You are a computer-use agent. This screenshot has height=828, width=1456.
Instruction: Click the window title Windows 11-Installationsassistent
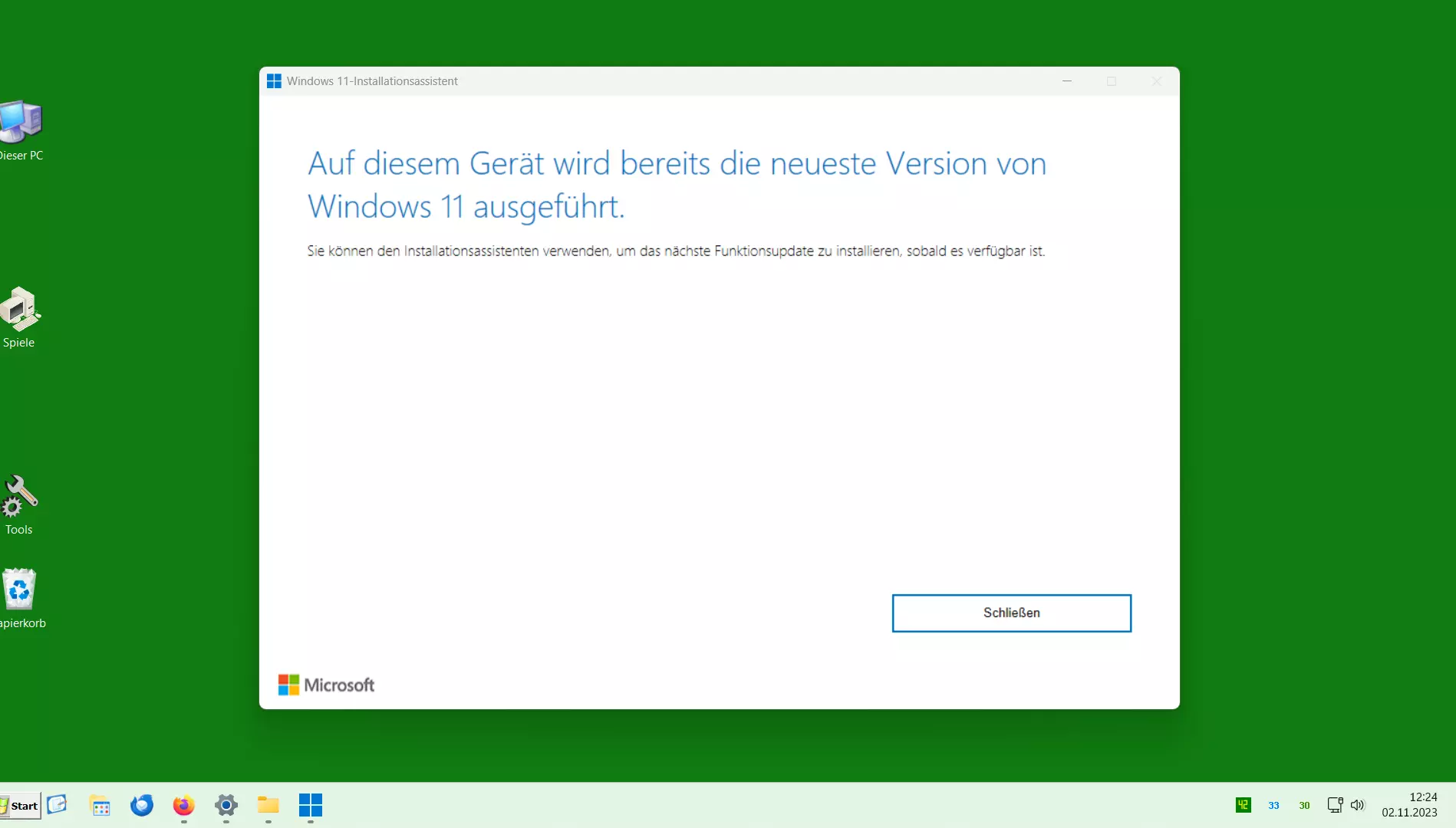click(372, 81)
